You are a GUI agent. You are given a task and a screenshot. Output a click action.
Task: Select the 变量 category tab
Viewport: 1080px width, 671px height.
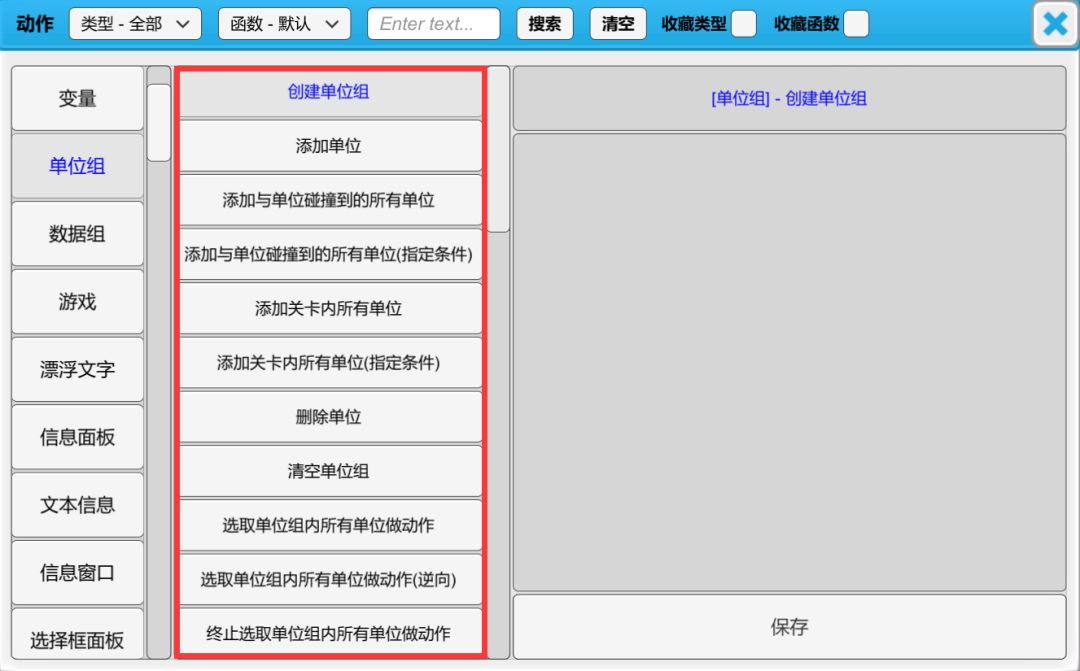click(78, 98)
